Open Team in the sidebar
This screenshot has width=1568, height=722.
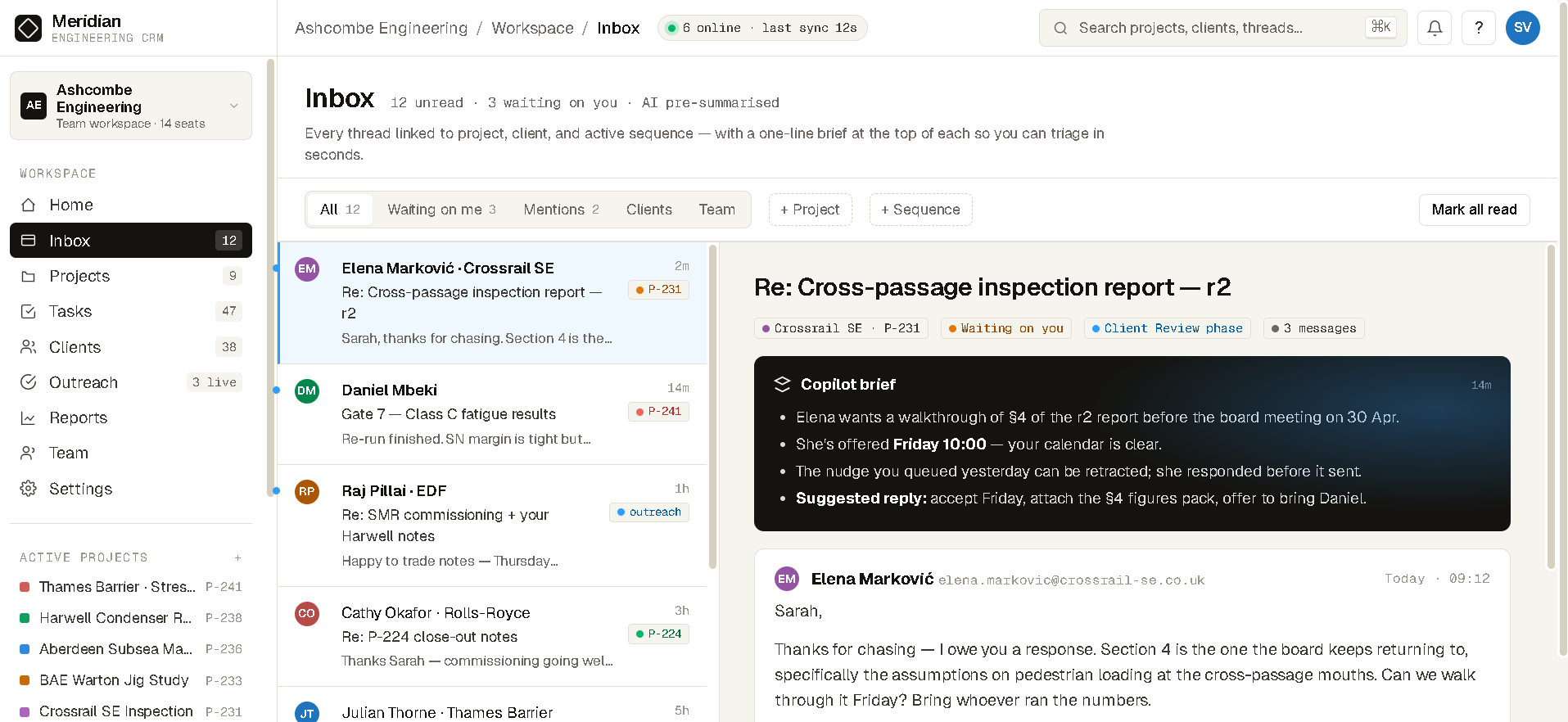pyautogui.click(x=131, y=453)
